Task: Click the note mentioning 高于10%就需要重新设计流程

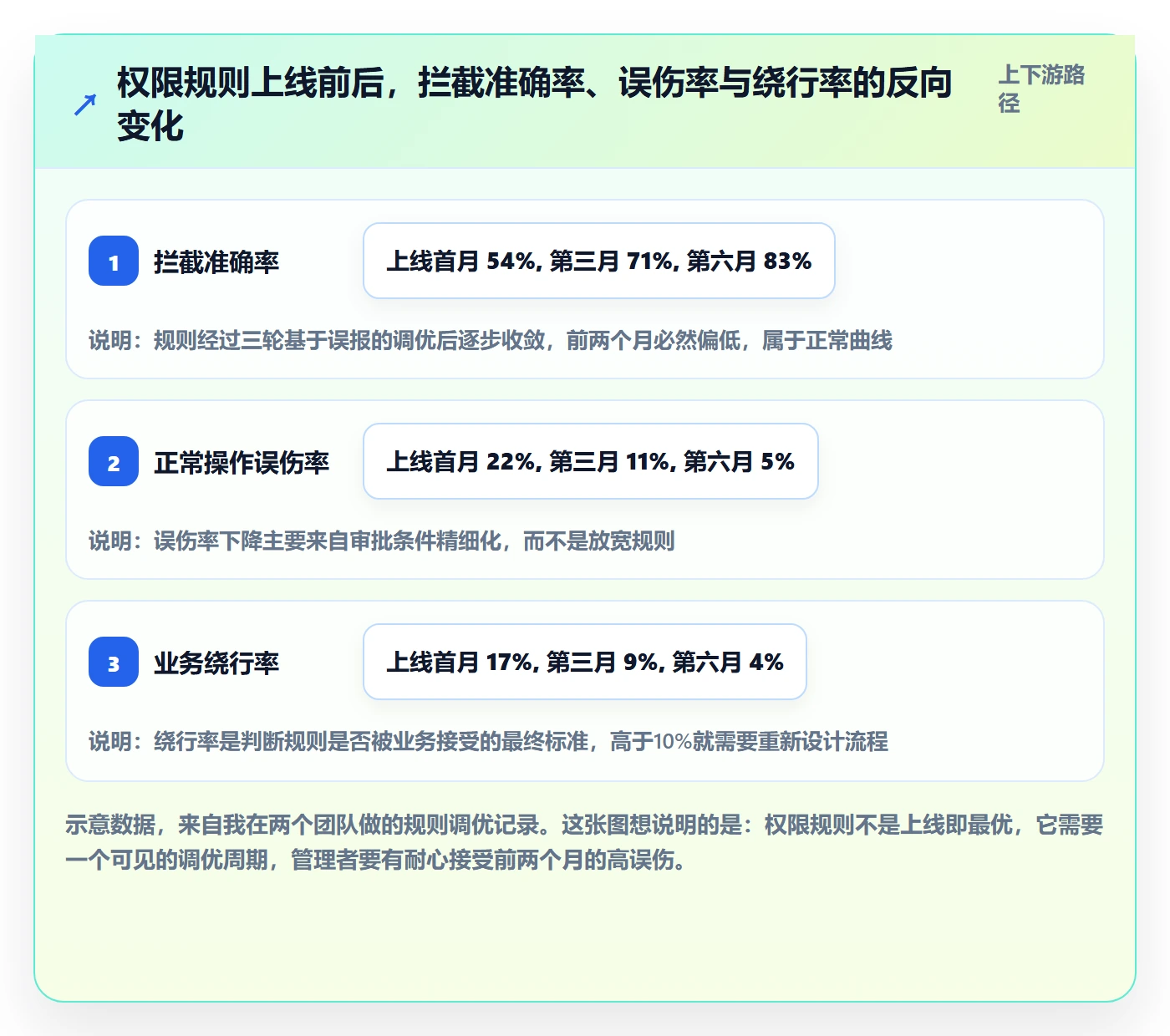Action: pyautogui.click(x=489, y=742)
